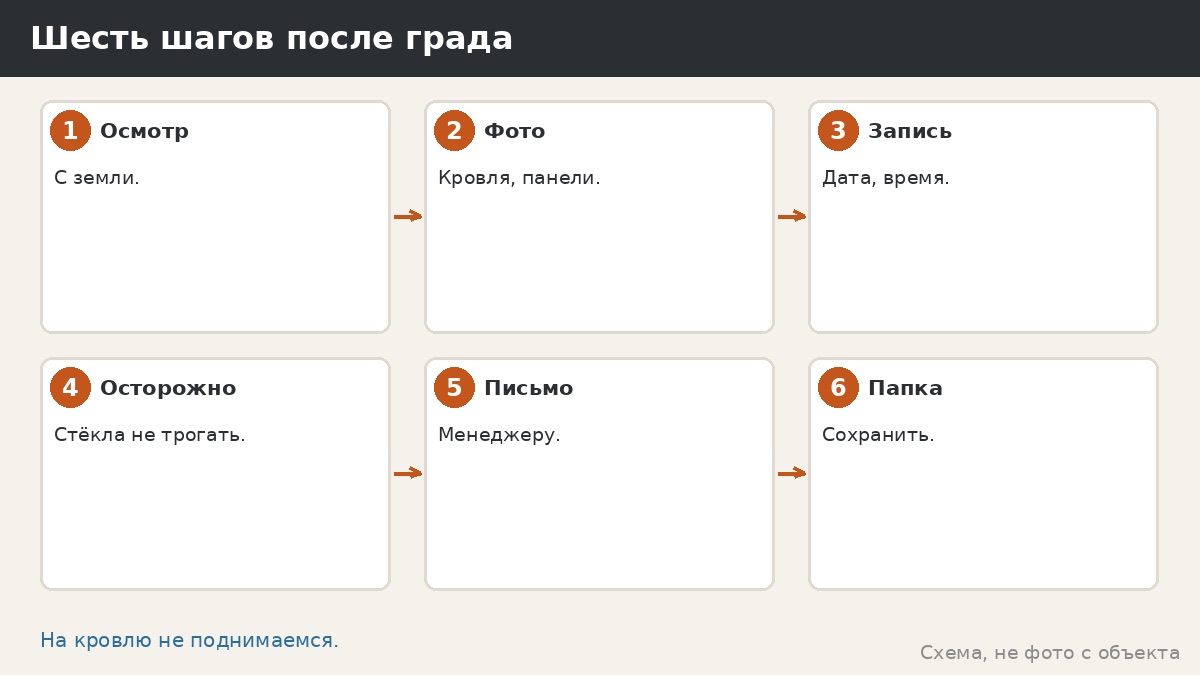Click the number 6 circle icon
The width and height of the screenshot is (1200, 675).
coord(838,388)
